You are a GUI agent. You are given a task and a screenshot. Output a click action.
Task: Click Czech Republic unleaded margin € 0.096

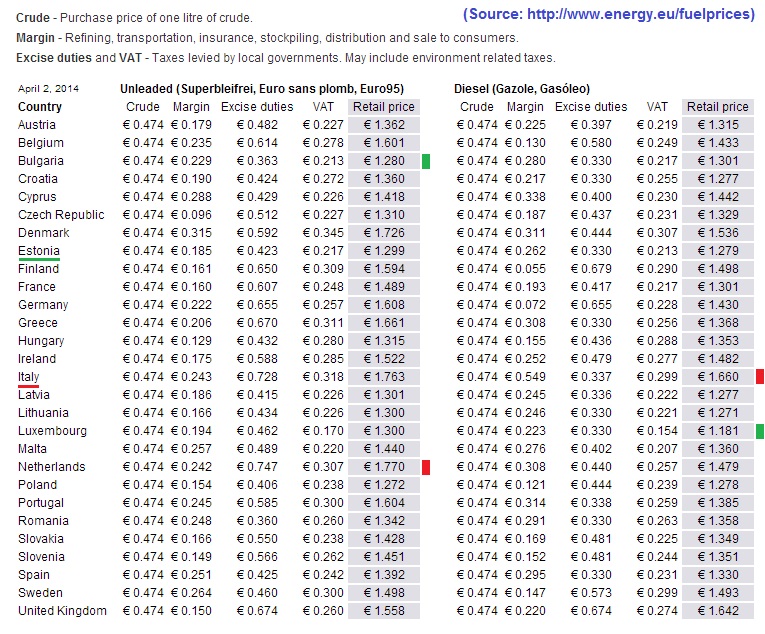(191, 215)
